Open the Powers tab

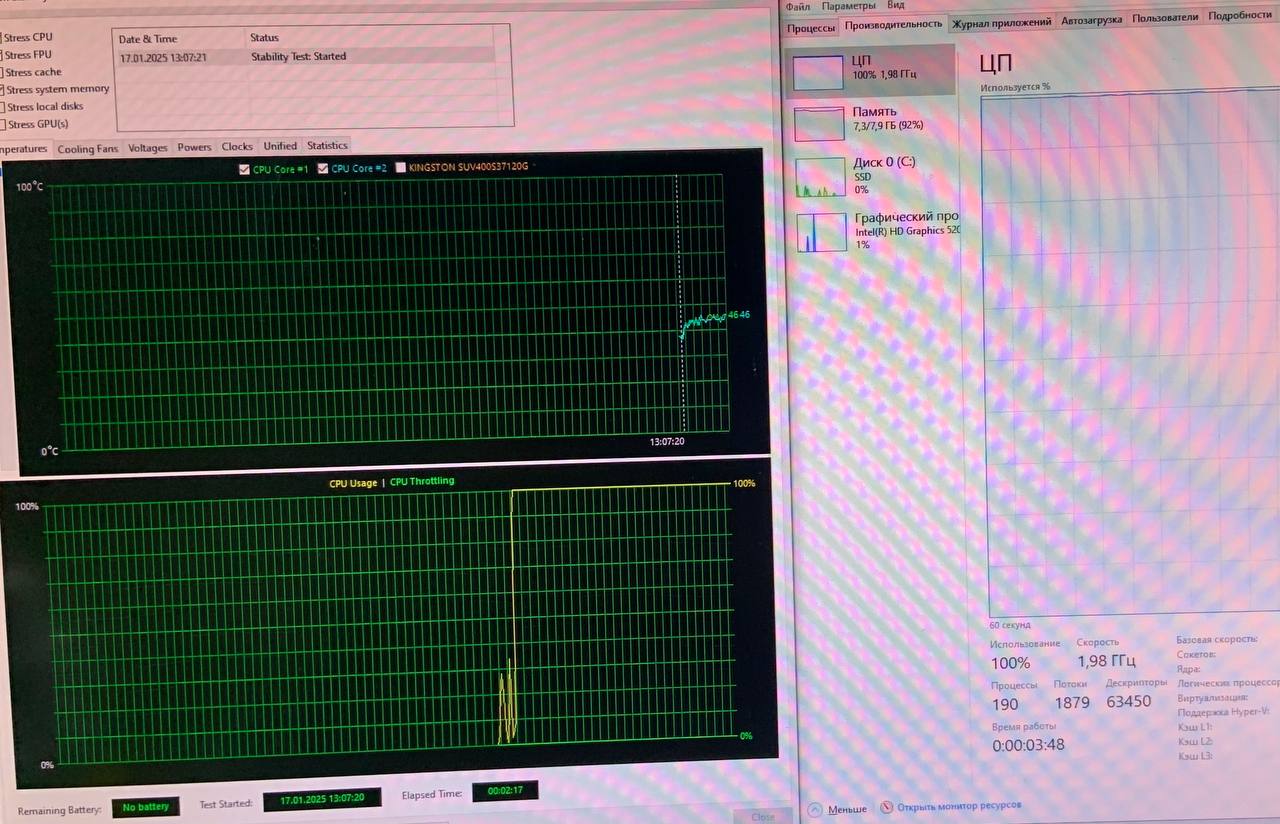tap(194, 147)
